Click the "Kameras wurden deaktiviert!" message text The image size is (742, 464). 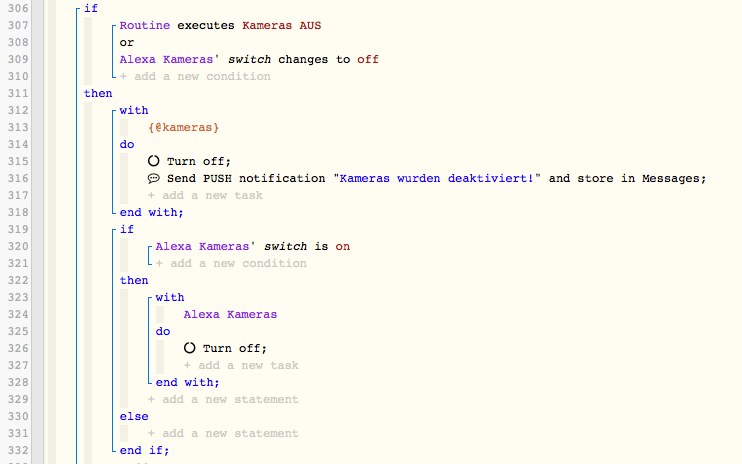click(437, 178)
